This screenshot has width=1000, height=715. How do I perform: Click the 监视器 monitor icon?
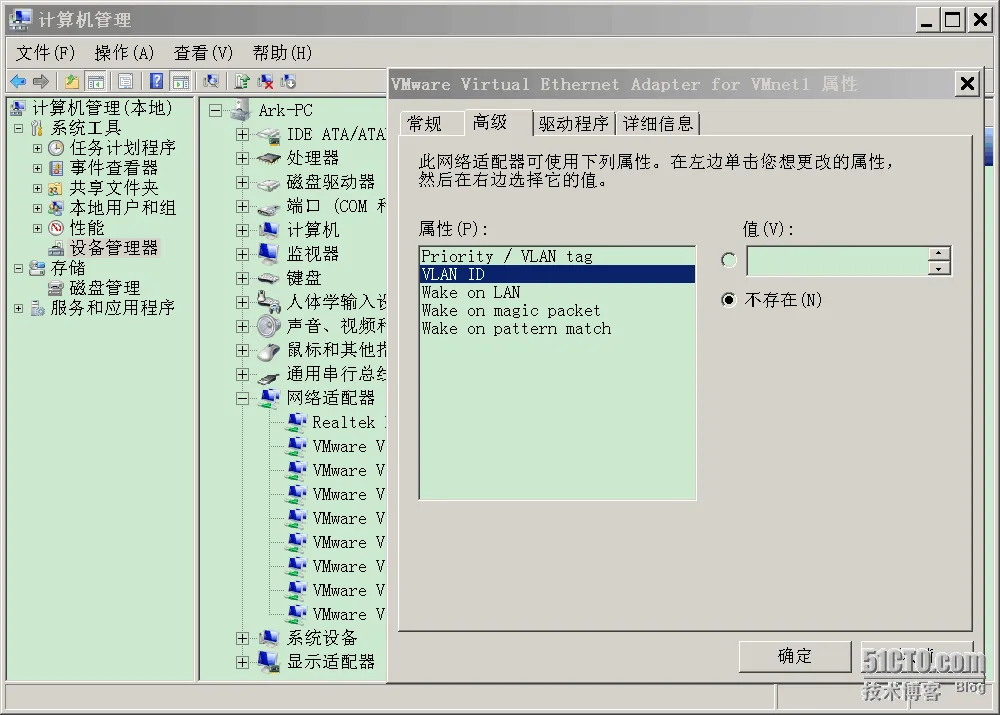pyautogui.click(x=268, y=254)
